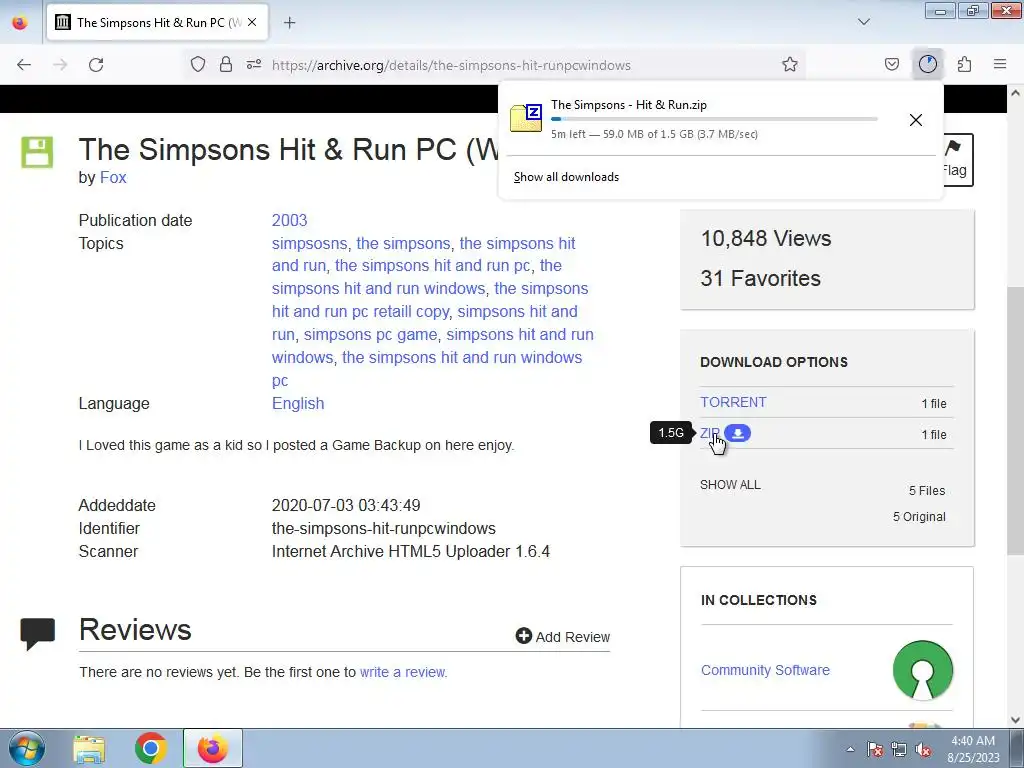Click the ZIP download link

point(709,433)
